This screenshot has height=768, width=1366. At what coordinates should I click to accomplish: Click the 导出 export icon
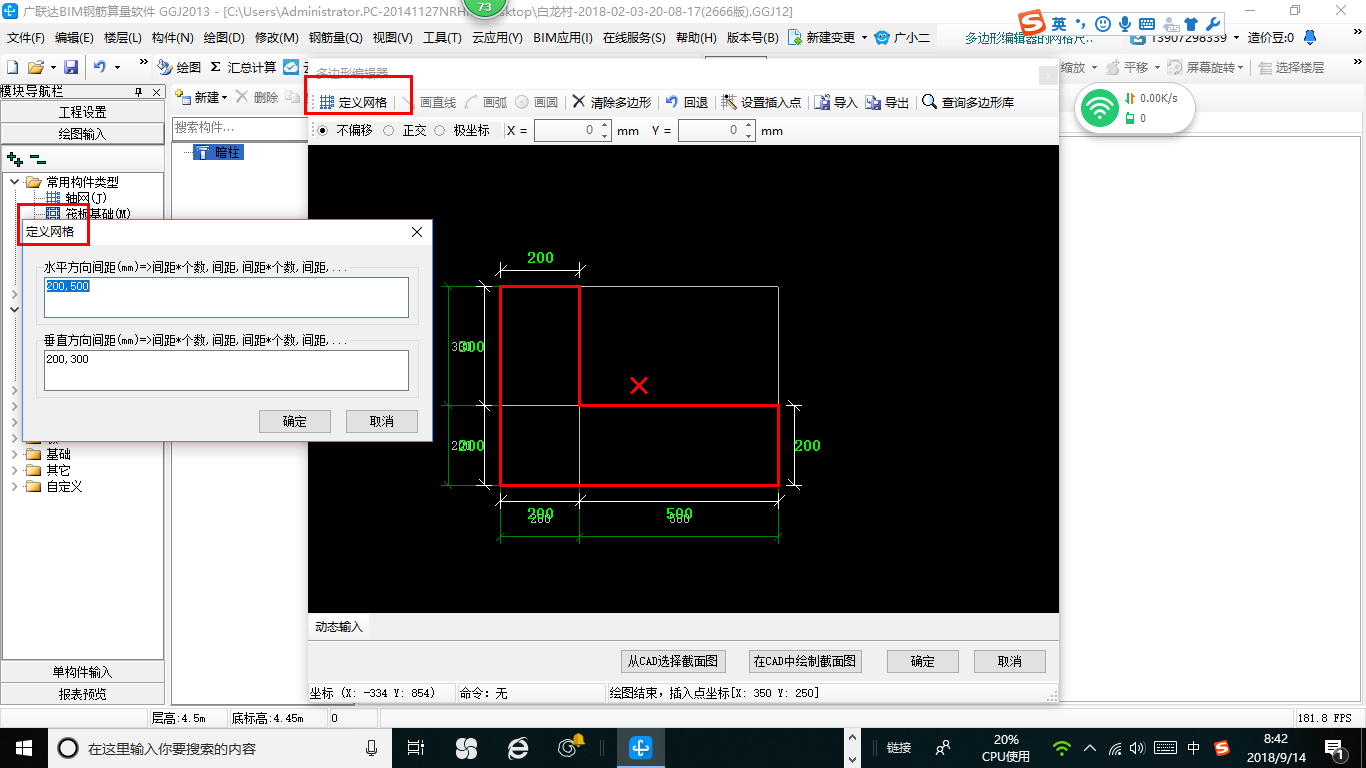tap(873, 102)
